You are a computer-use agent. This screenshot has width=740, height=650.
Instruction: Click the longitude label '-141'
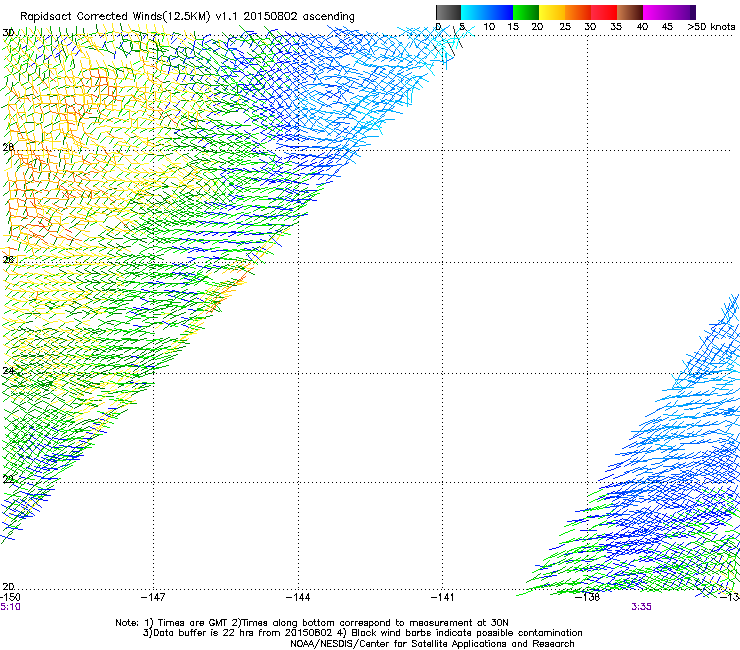pos(442,598)
